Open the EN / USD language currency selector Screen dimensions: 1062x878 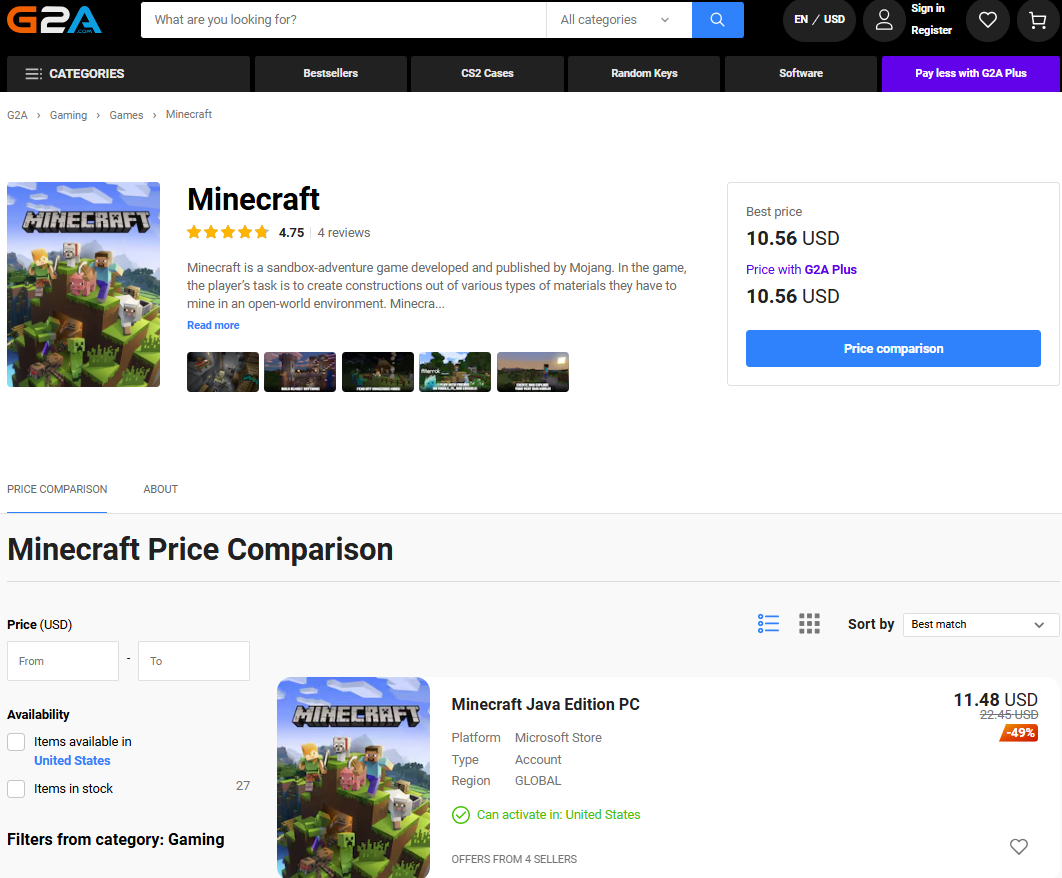click(x=819, y=20)
